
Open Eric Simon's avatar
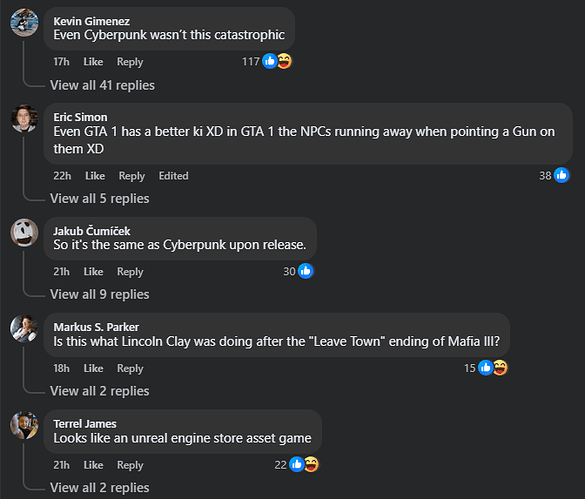click(x=24, y=119)
